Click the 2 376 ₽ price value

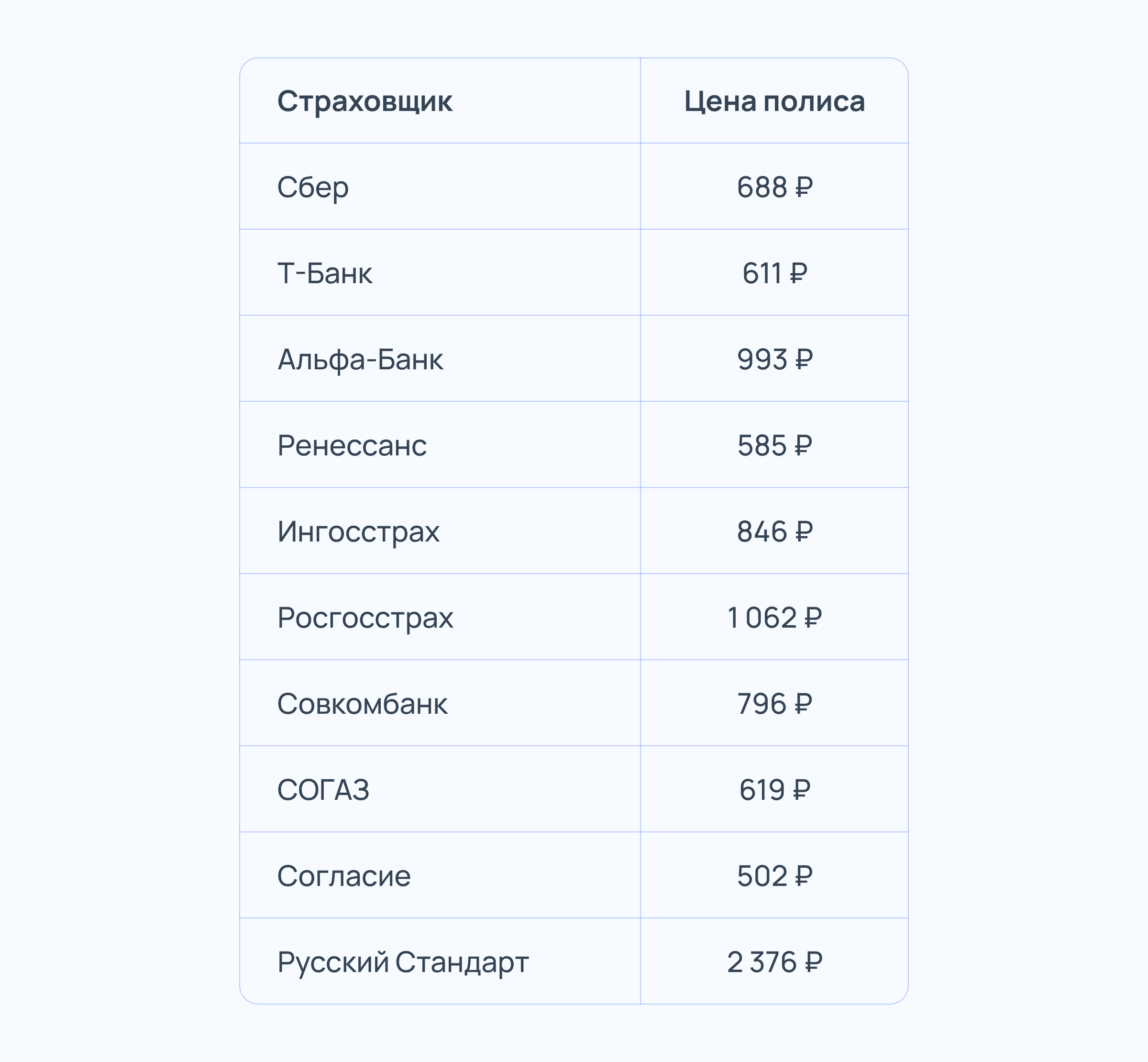coord(774,962)
